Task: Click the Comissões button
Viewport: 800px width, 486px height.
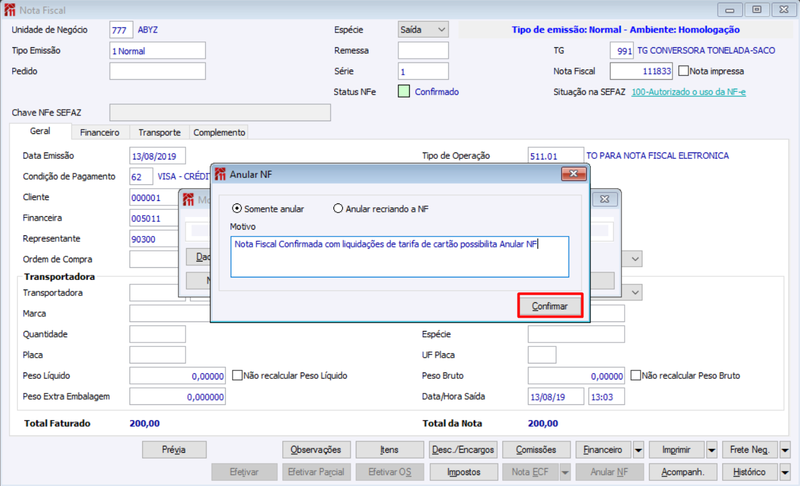Action: point(536,450)
